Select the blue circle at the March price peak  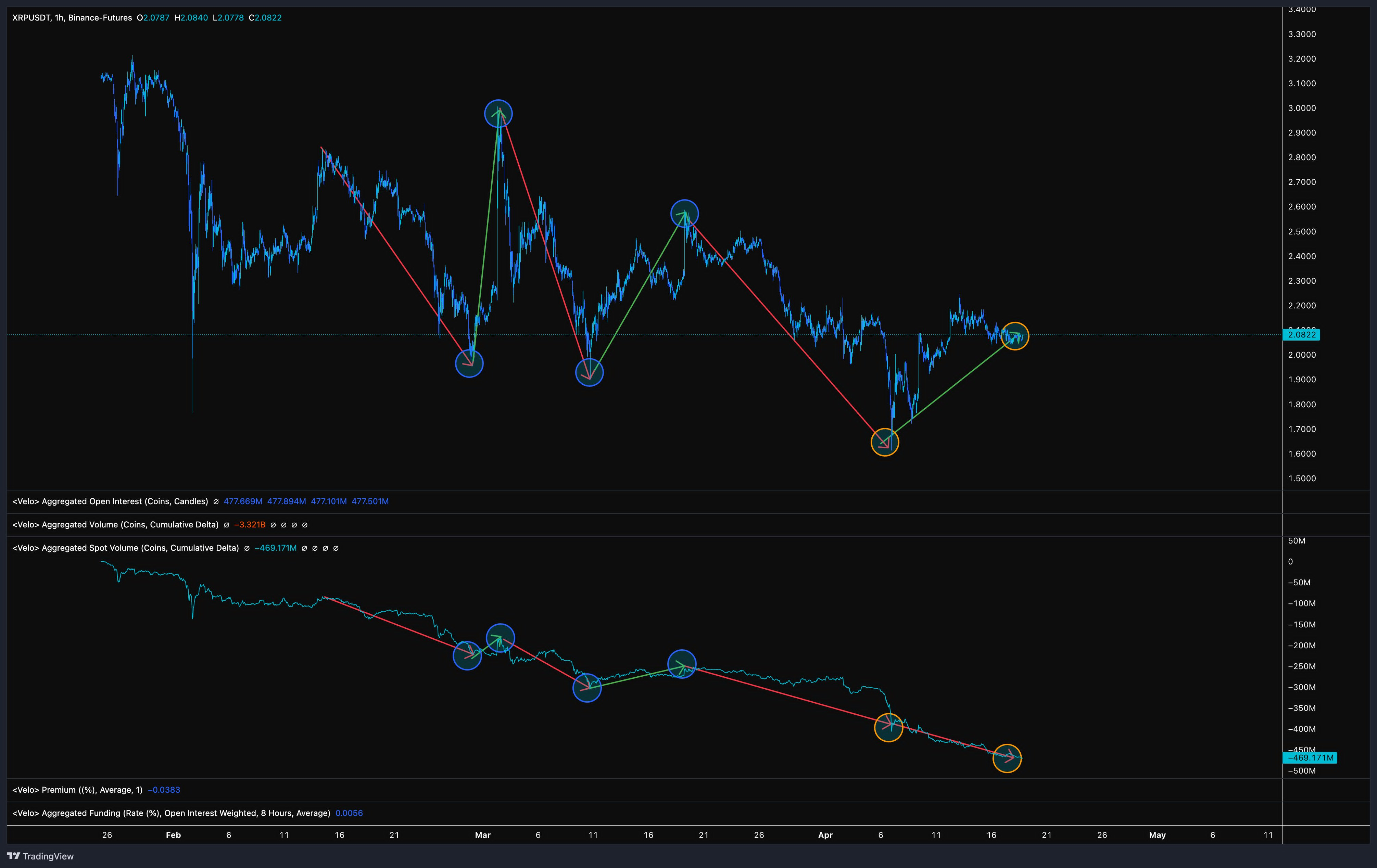click(x=498, y=114)
